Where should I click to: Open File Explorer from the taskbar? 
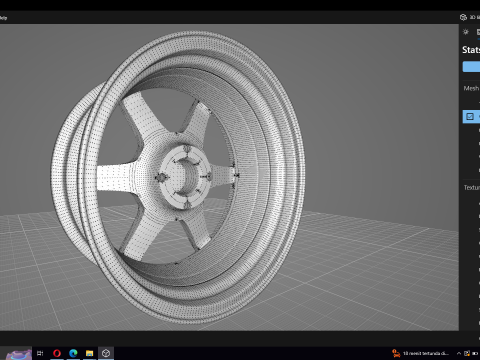coord(89,353)
